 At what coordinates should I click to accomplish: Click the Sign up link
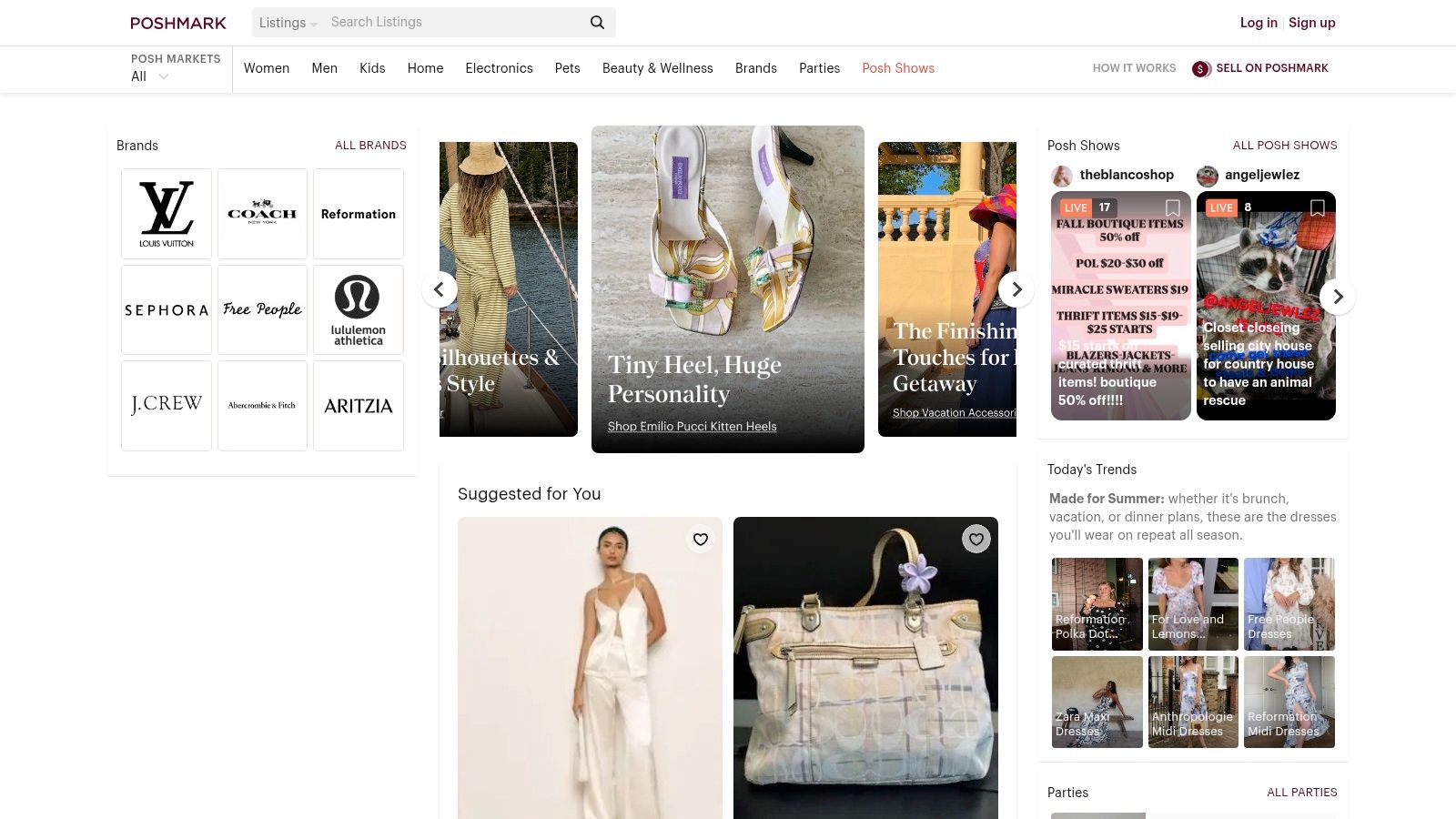[1312, 23]
